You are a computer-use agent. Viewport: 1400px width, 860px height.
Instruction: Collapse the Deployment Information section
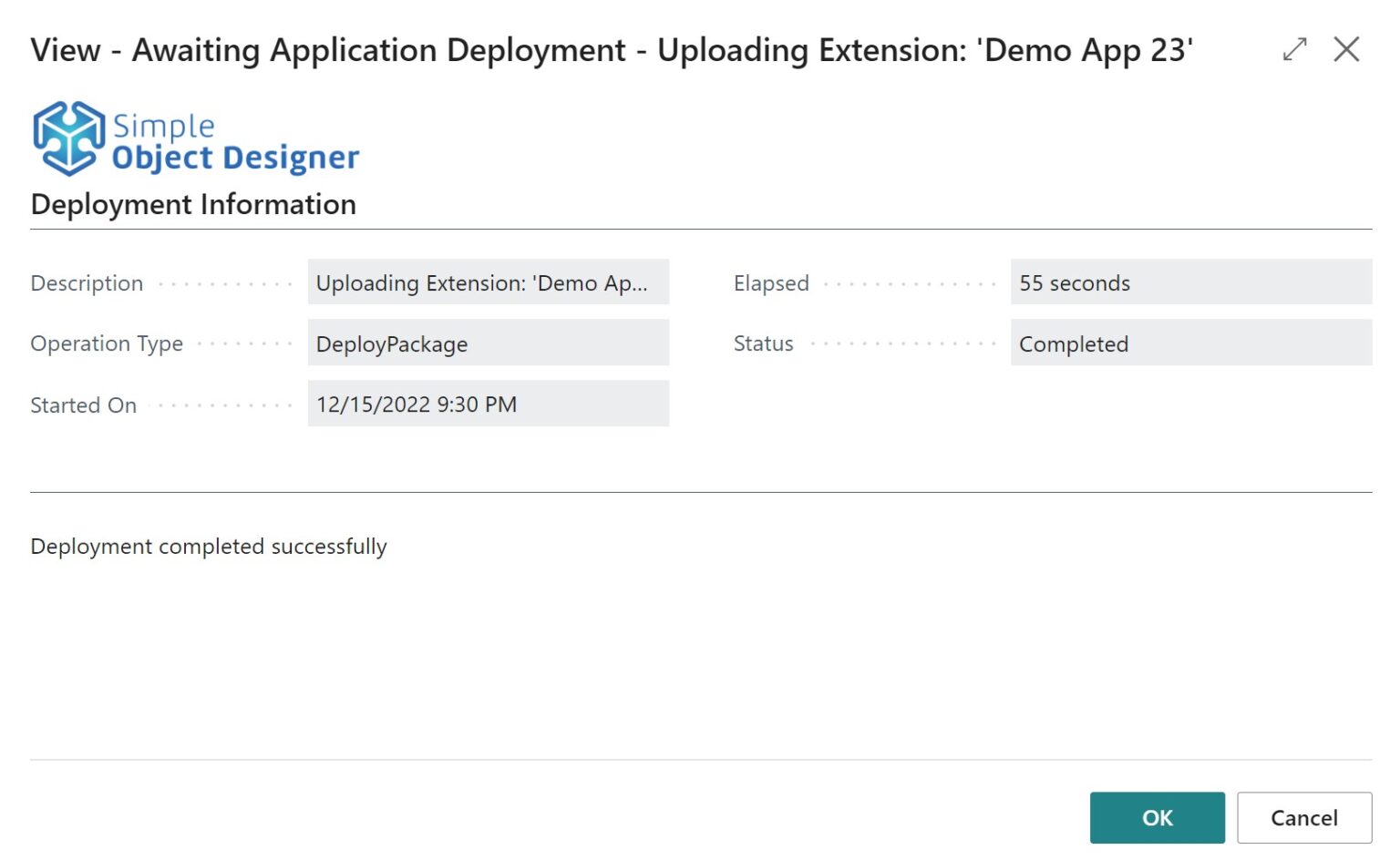[193, 204]
